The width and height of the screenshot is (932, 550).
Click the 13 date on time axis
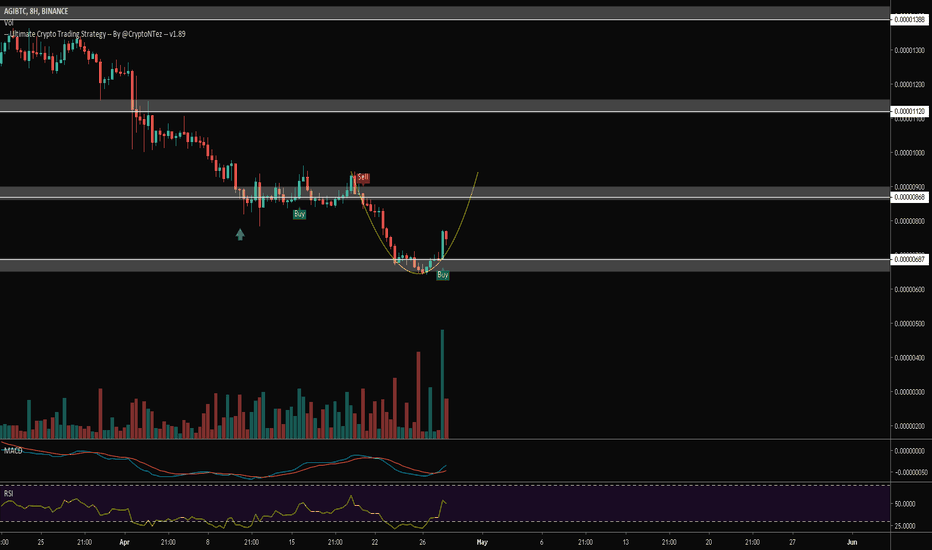point(626,542)
